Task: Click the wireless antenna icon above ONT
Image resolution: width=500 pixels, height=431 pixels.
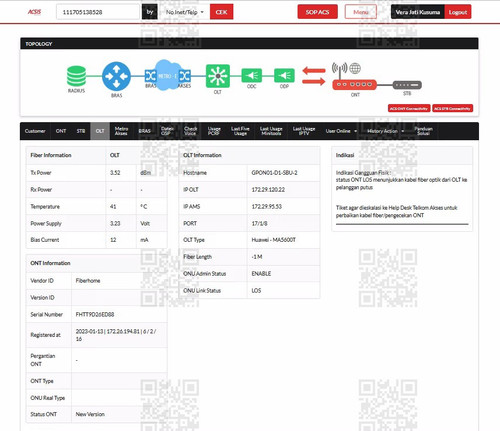Action: click(x=340, y=69)
